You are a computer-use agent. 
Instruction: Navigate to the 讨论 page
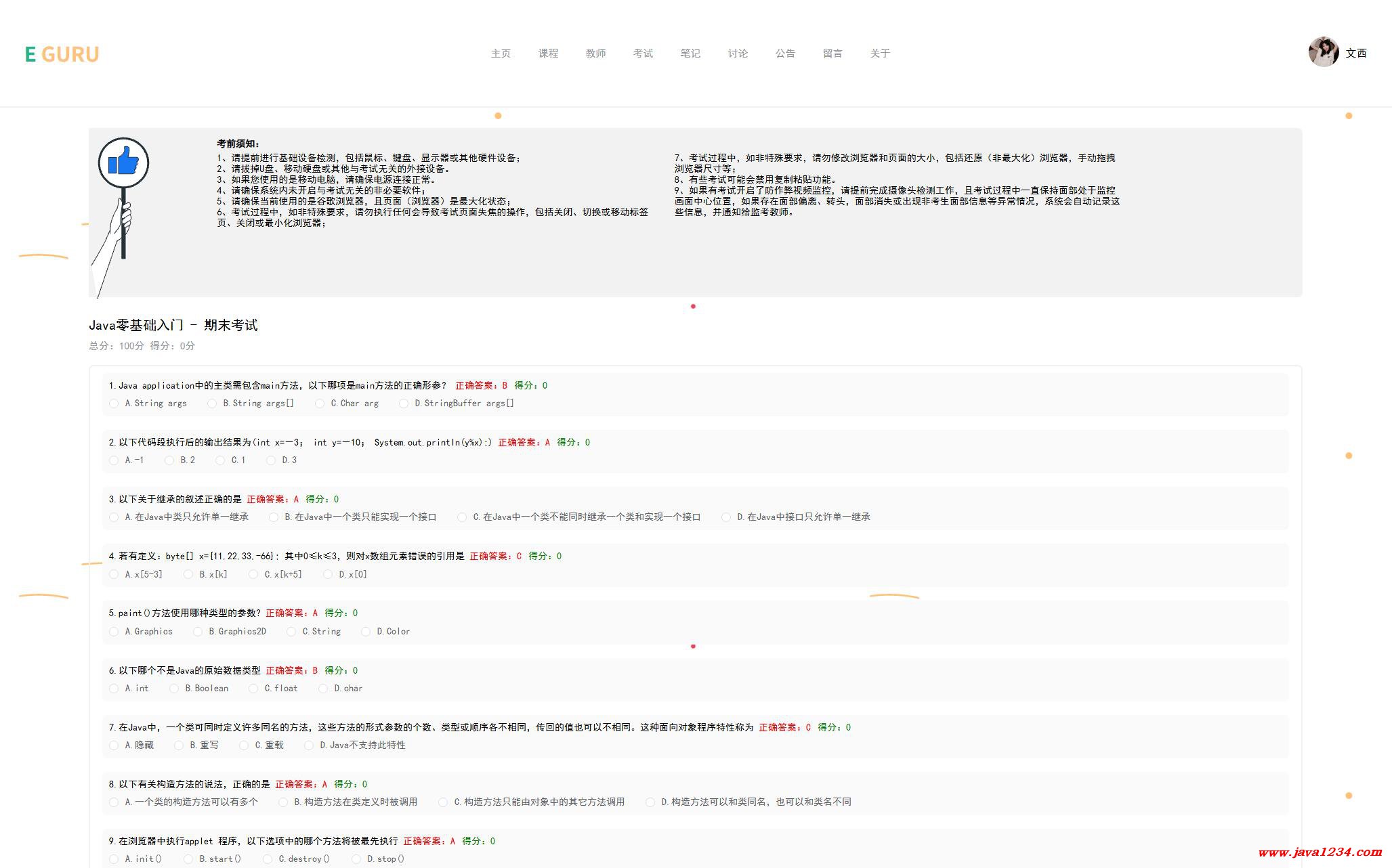pyautogui.click(x=738, y=53)
